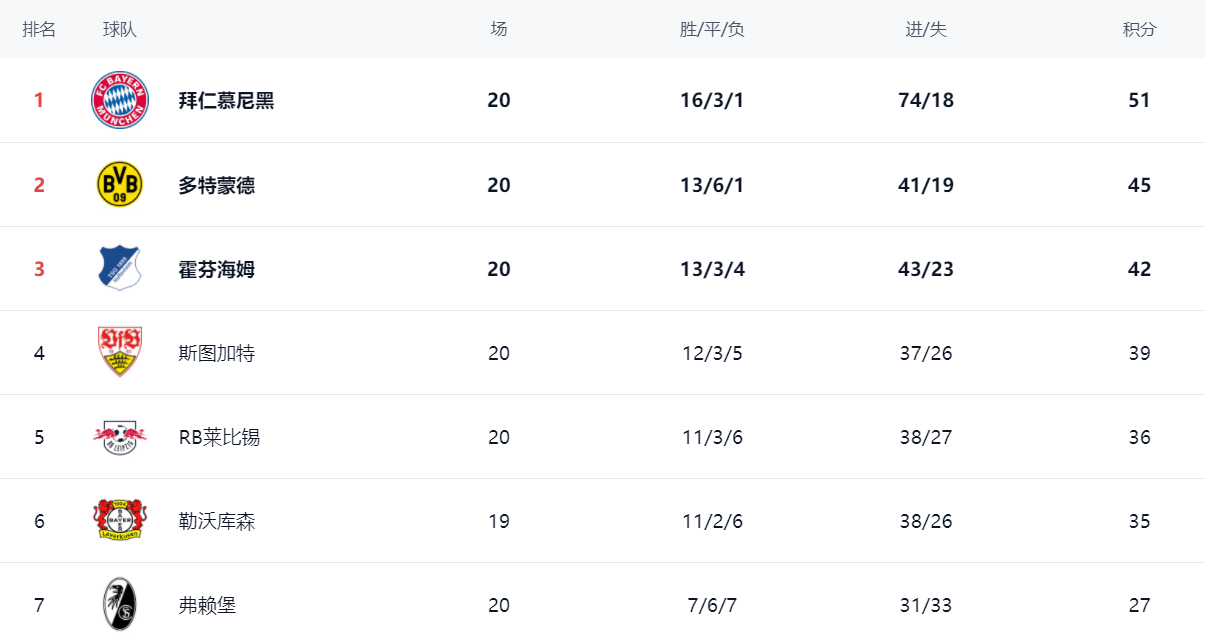The image size is (1205, 637).
Task: Click the 胜/平/负 column header
Action: [x=712, y=29]
